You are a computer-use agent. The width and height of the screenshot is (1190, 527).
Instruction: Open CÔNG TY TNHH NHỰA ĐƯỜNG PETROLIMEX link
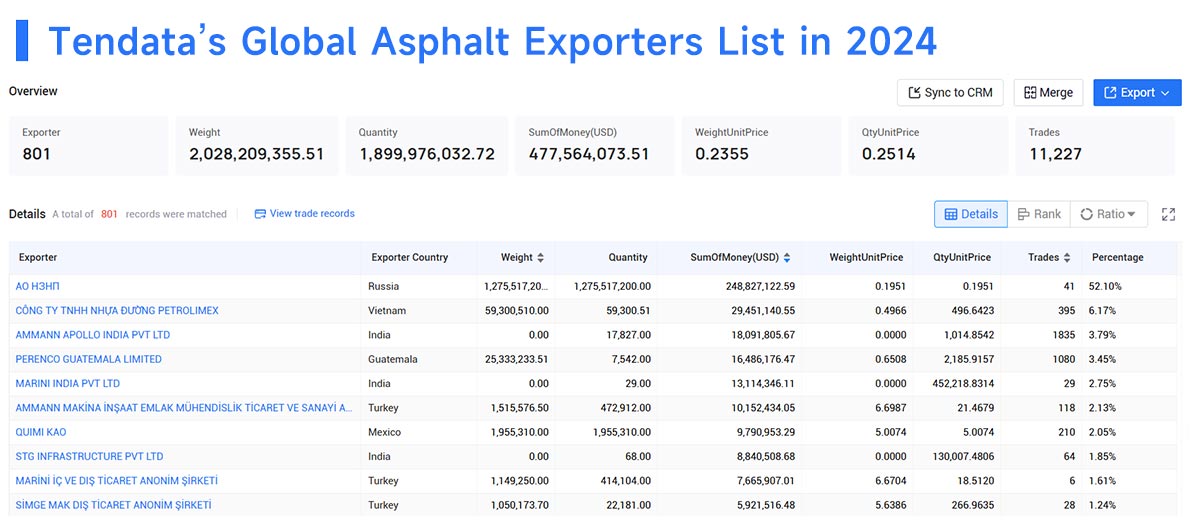[x=117, y=311]
